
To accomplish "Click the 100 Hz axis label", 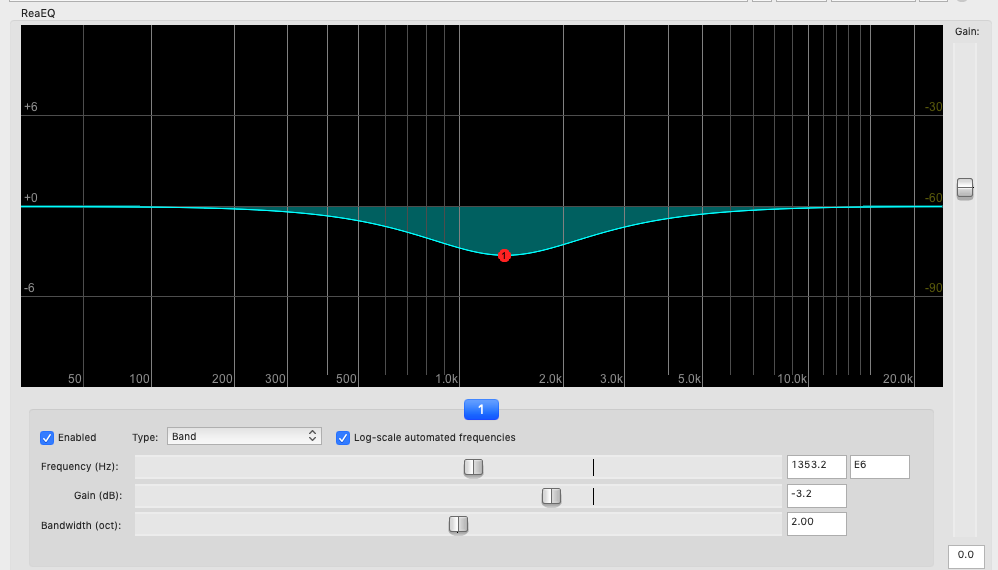I will point(139,379).
